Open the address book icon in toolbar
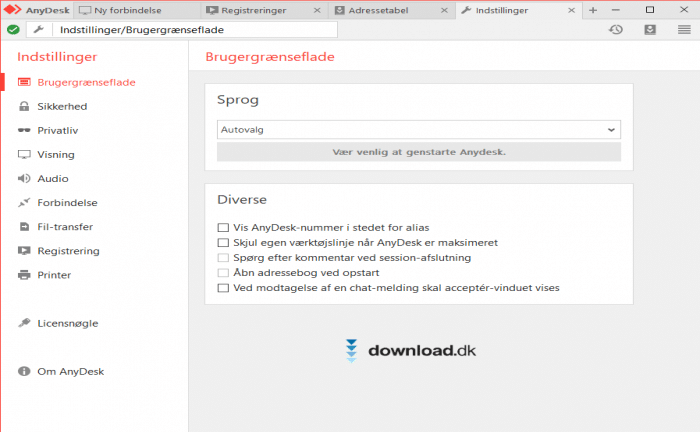The image size is (700, 432). pos(650,30)
